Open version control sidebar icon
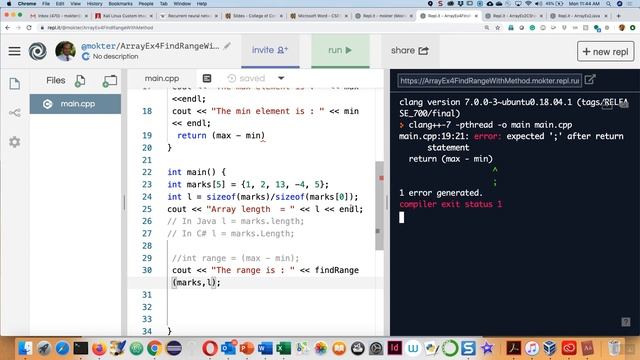This screenshot has width=640, height=360. [15, 113]
